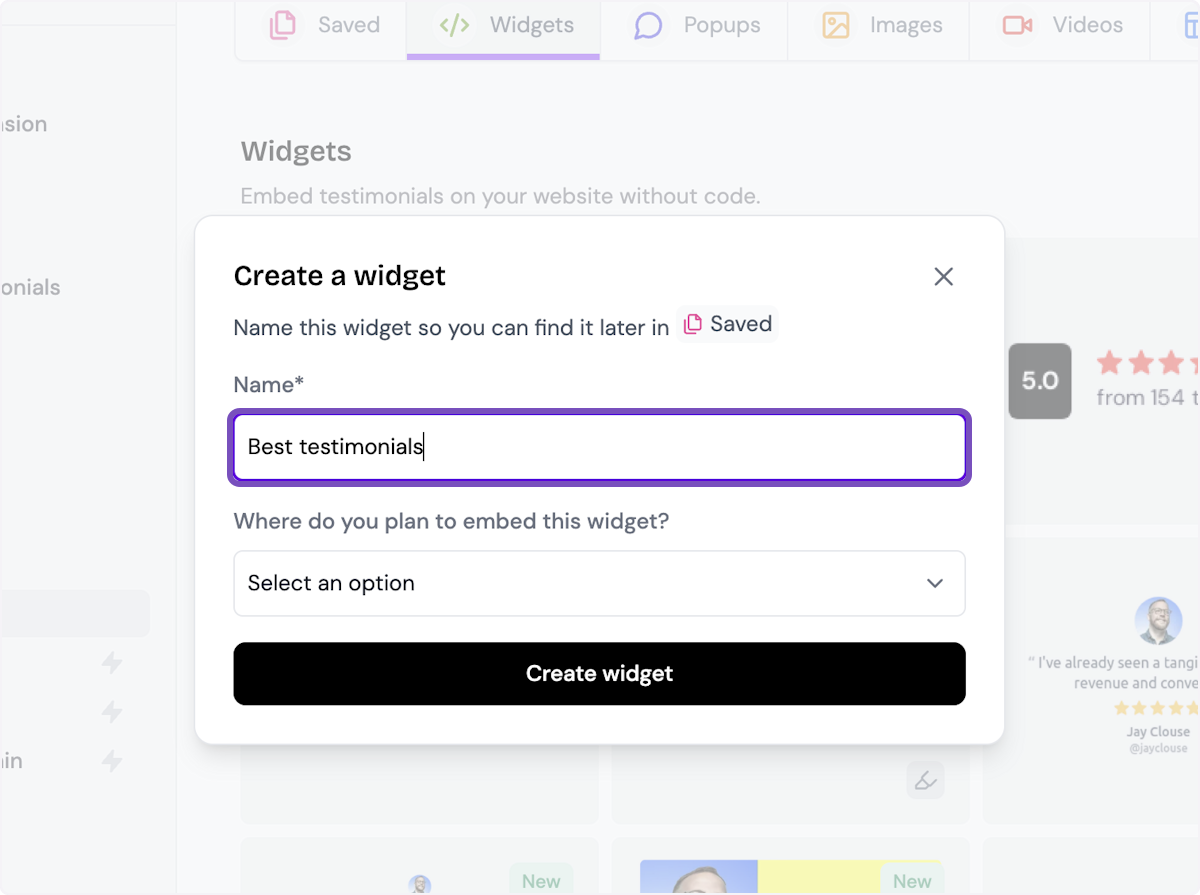Switch to the Popups tab
1200x895 pixels.
697,25
